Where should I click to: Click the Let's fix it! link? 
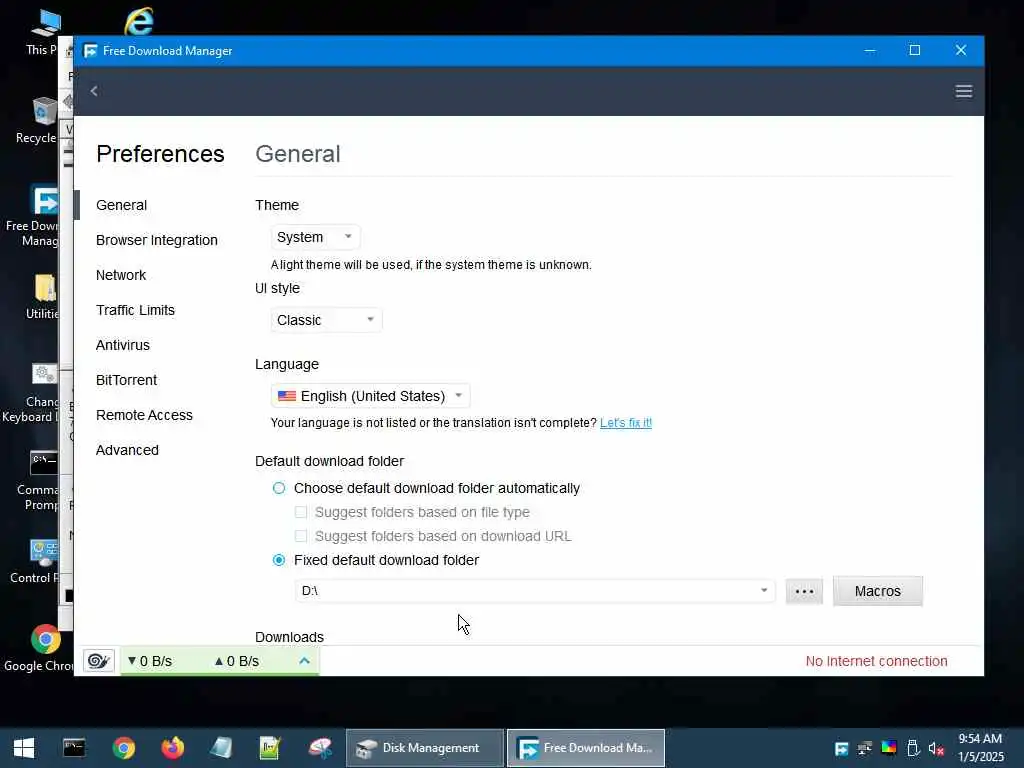coord(626,423)
